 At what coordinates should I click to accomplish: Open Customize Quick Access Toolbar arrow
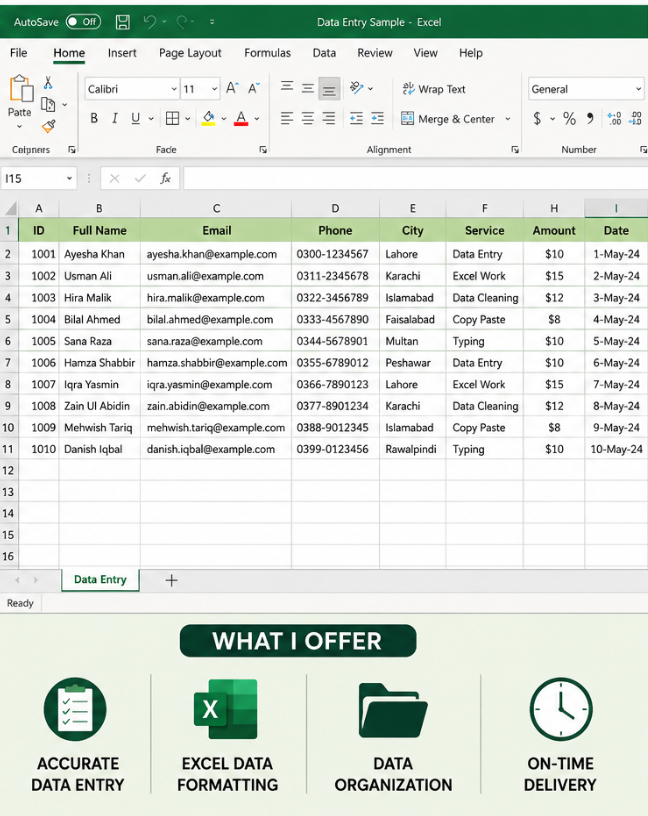point(212,22)
